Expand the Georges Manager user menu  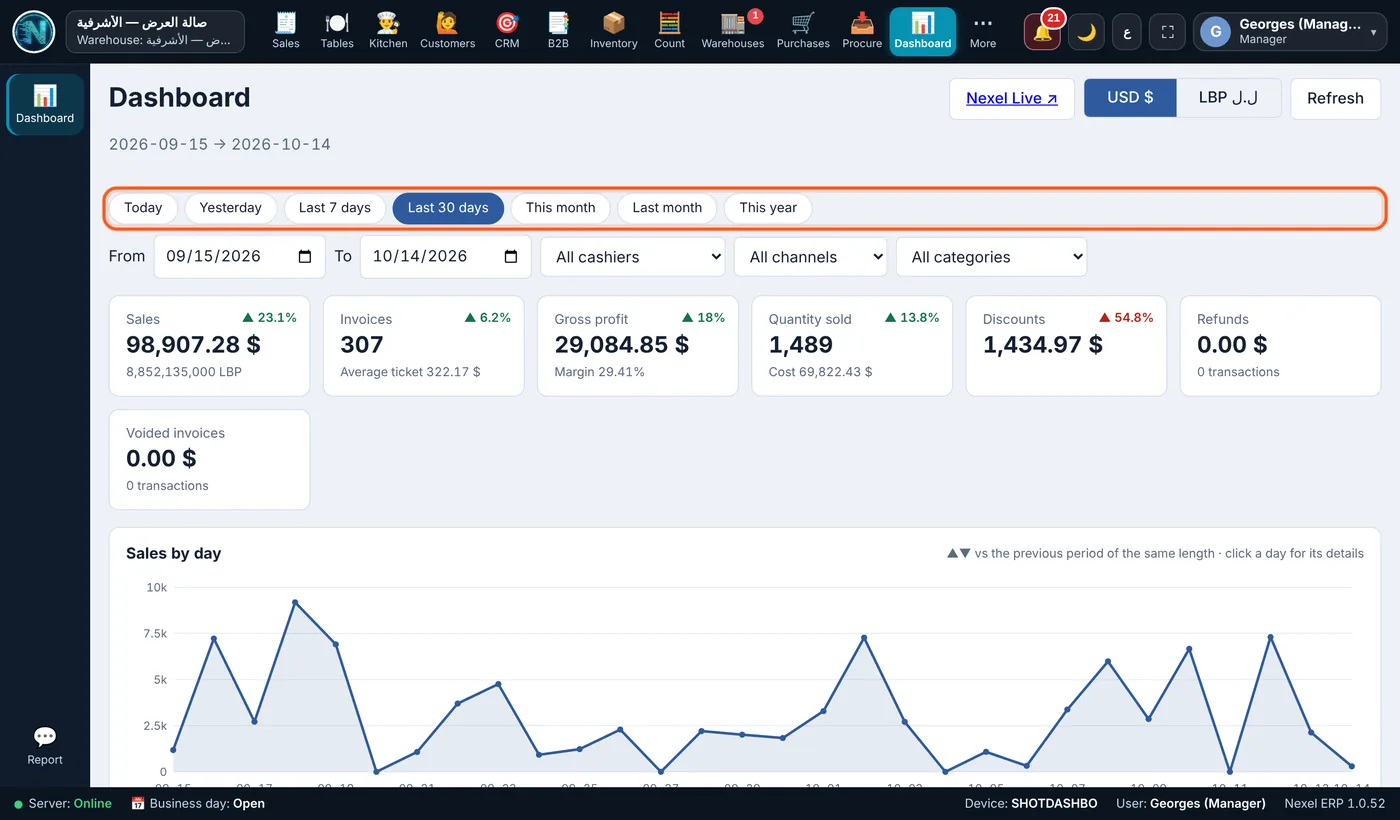[1290, 32]
